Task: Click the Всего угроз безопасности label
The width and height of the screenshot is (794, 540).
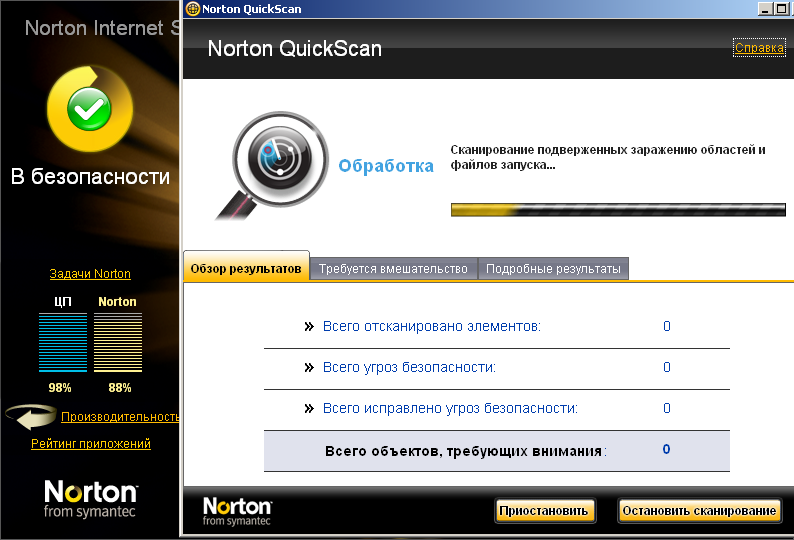Action: point(410,368)
